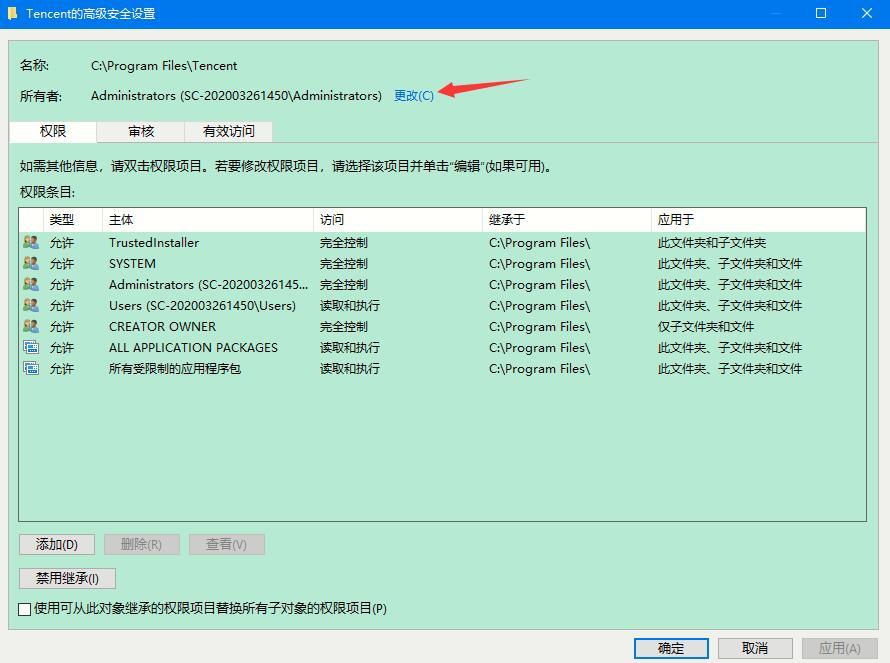890x663 pixels.
Task: Click the flag icon in the title bar
Action: click(x=13, y=13)
